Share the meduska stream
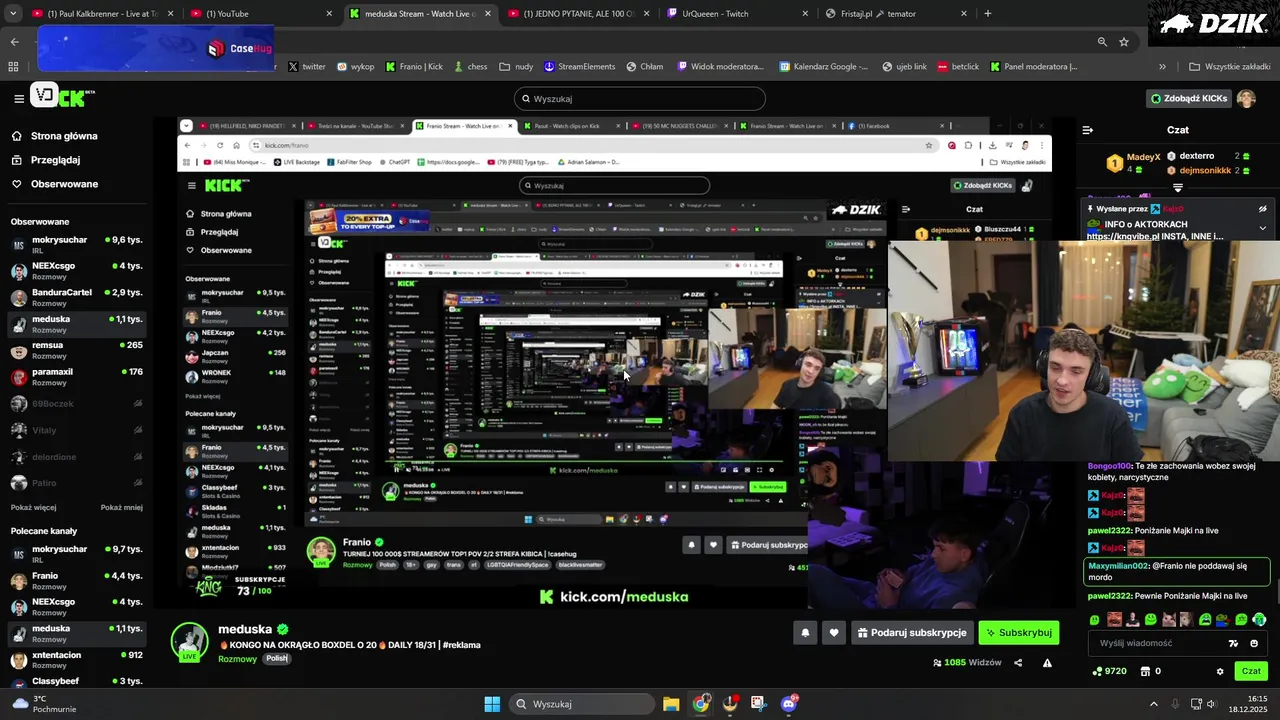The width and height of the screenshot is (1280, 720). pyautogui.click(x=1018, y=662)
